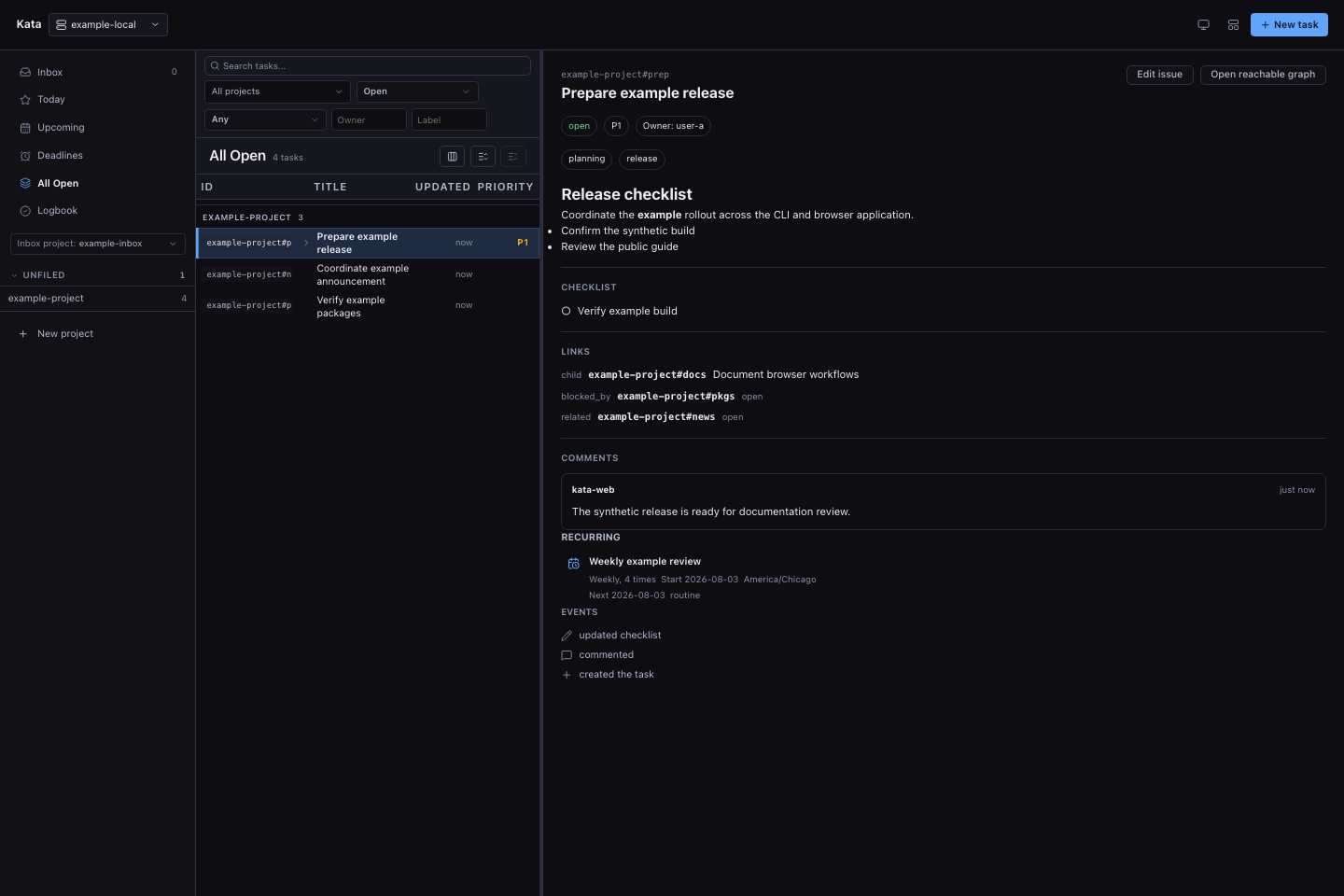Click the P1 priority badge in detail
The height and width of the screenshot is (896, 1344).
tap(616, 126)
